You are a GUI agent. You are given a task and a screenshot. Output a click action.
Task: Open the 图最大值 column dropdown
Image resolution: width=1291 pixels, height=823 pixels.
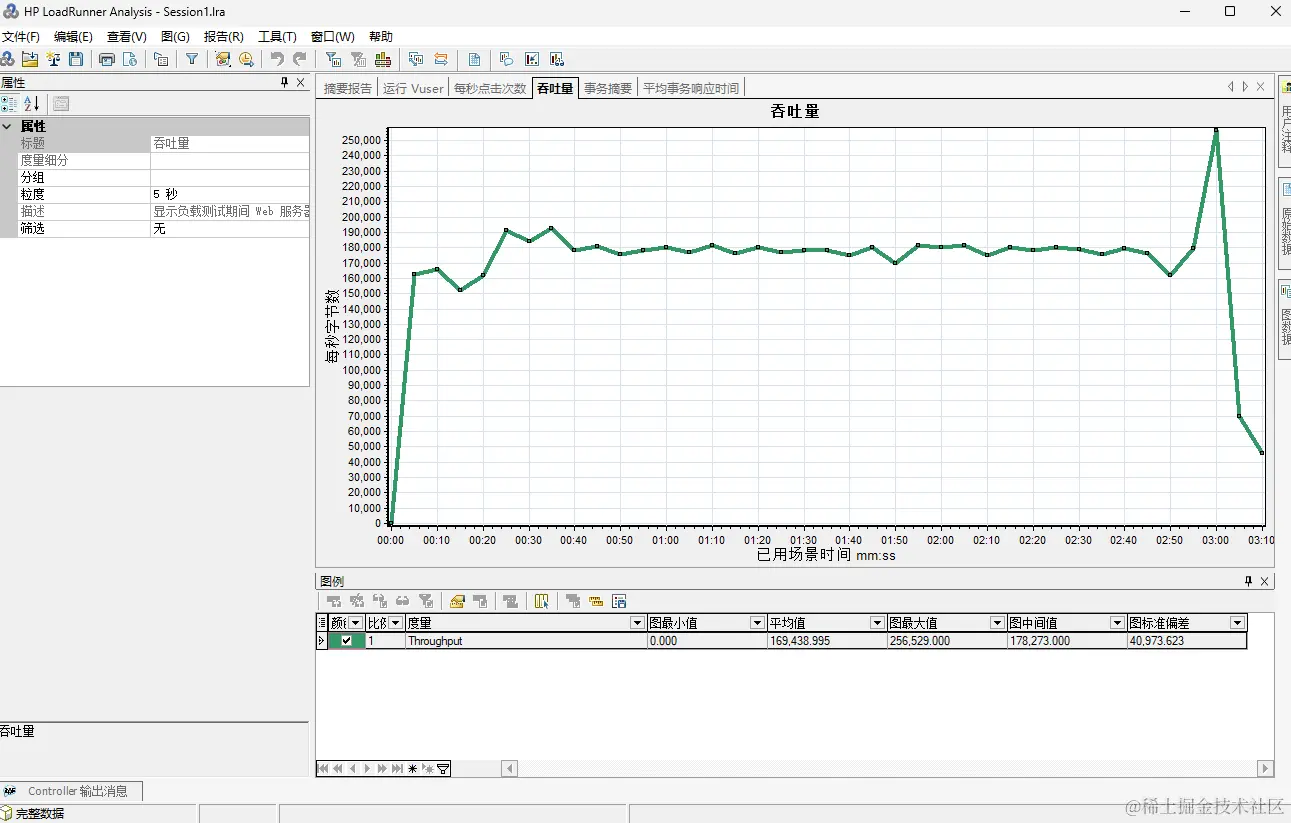pos(997,623)
